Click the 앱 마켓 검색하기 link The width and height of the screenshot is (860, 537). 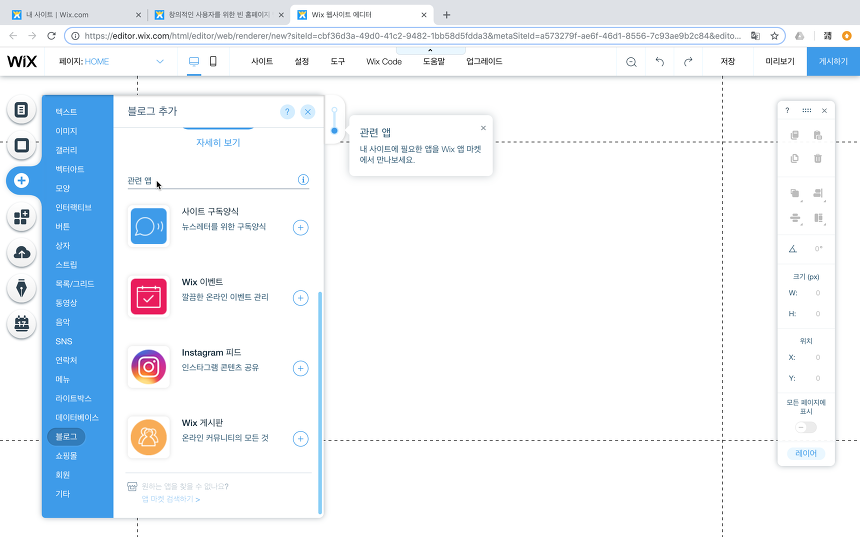(x=171, y=499)
